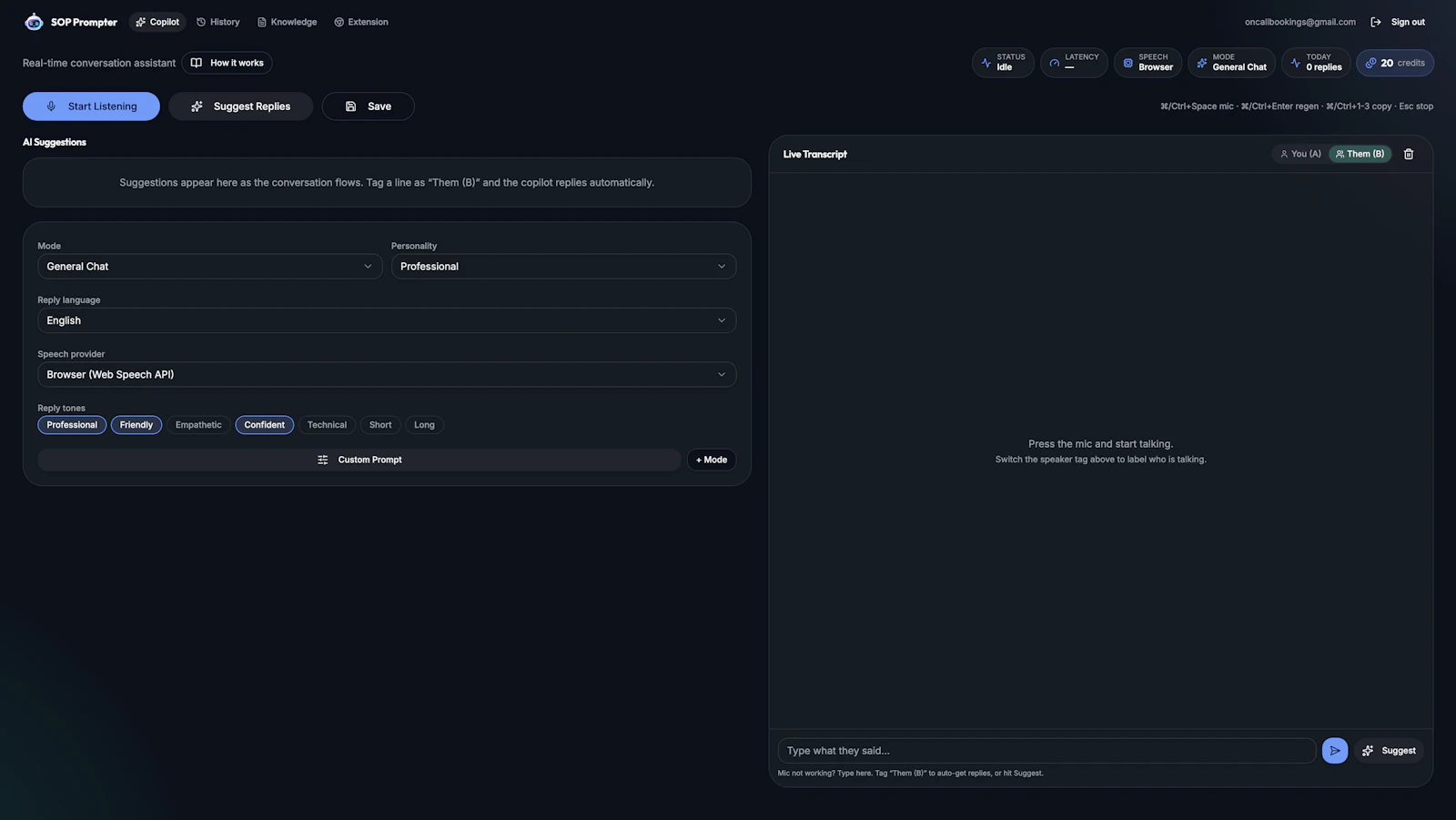Click the keyboard shortcuts hint text
This screenshot has height=820, width=1456.
click(1296, 106)
